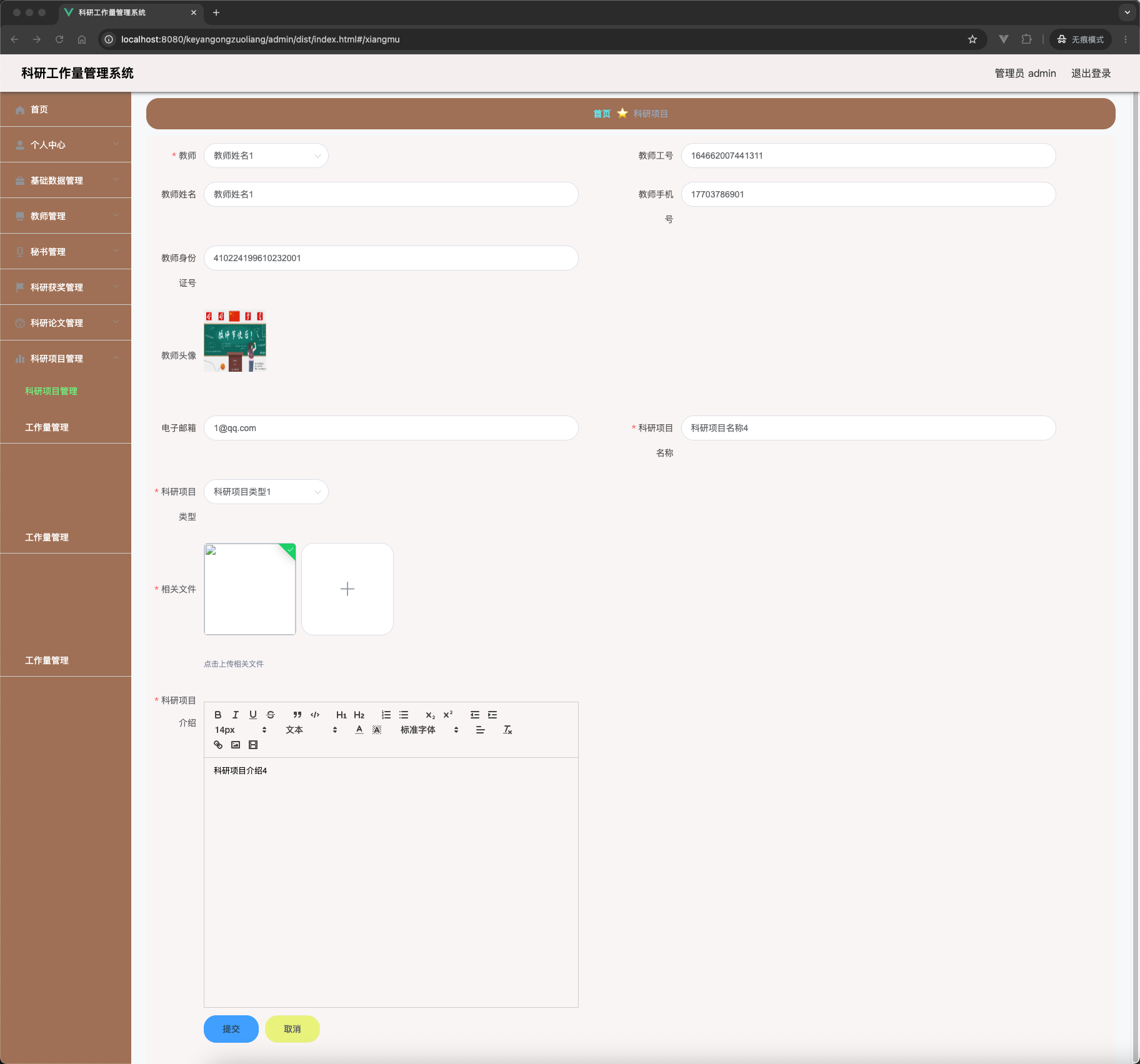
Task: Go to 首页 in the sidebar
Action: (66, 109)
